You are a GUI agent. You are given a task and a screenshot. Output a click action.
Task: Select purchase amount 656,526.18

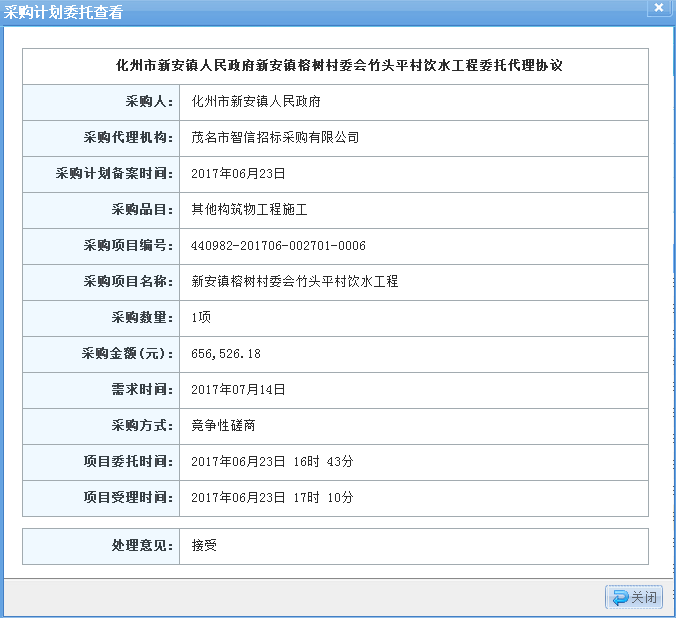pos(226,354)
